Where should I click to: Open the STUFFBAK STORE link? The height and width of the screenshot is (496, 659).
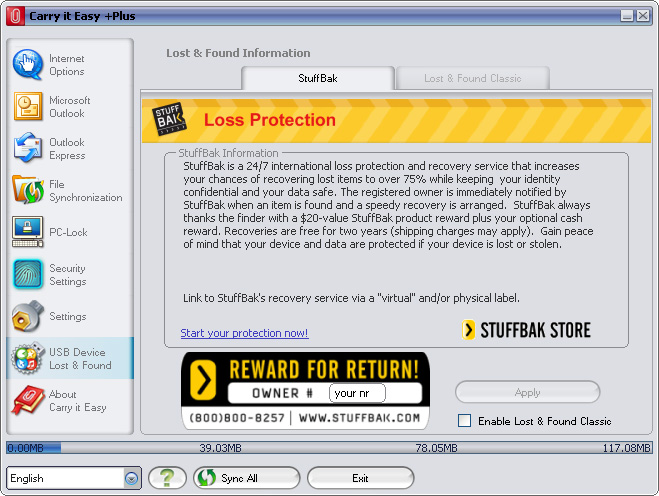(526, 330)
